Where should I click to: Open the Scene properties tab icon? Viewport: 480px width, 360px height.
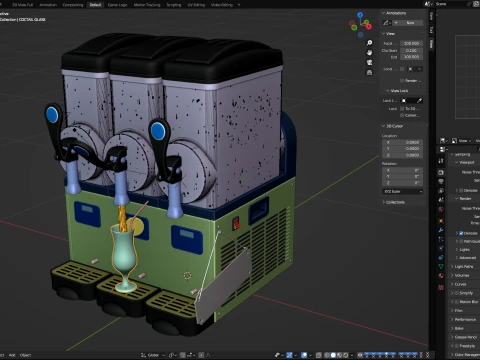[441, 200]
